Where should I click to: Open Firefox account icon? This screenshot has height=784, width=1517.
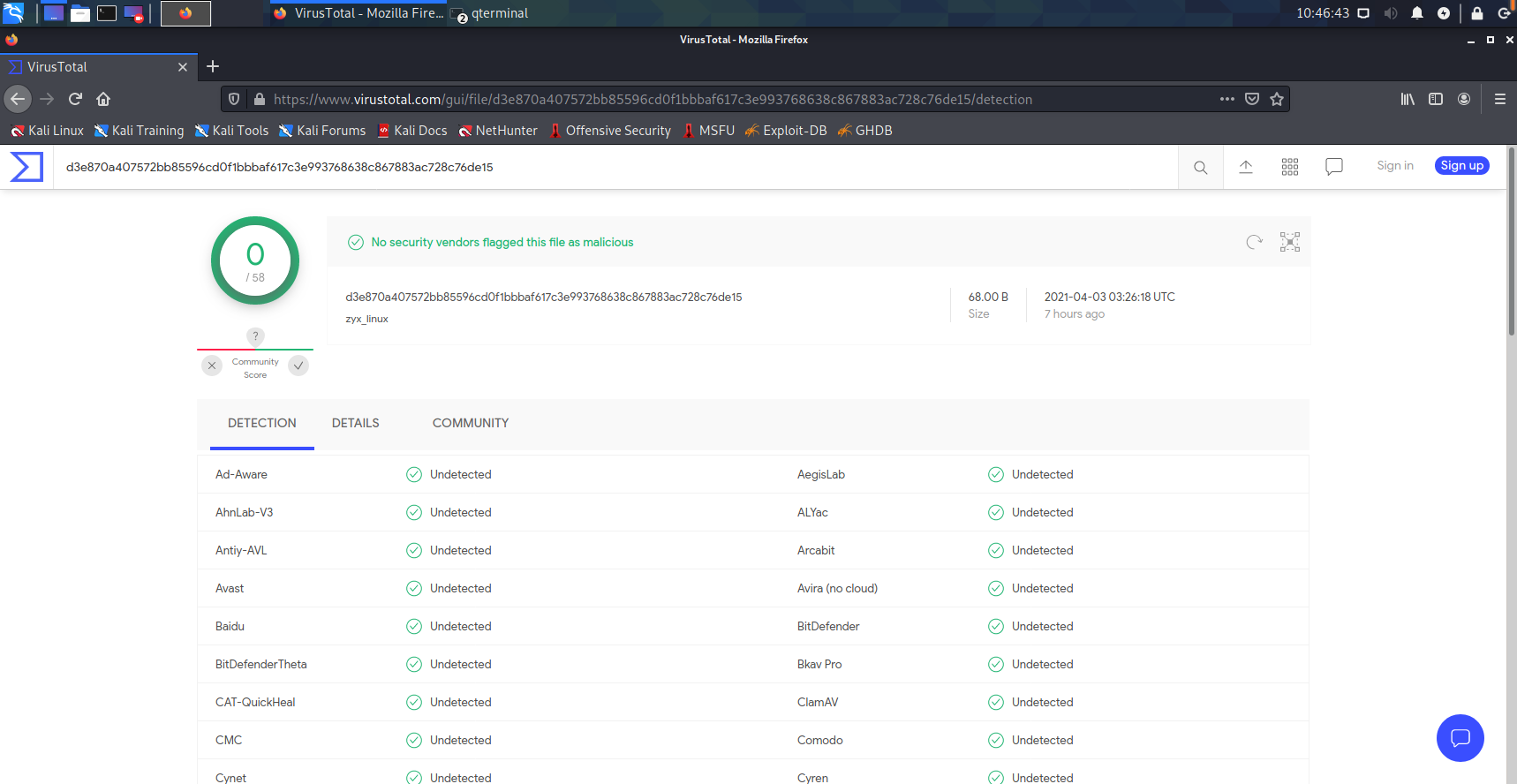tap(1464, 99)
